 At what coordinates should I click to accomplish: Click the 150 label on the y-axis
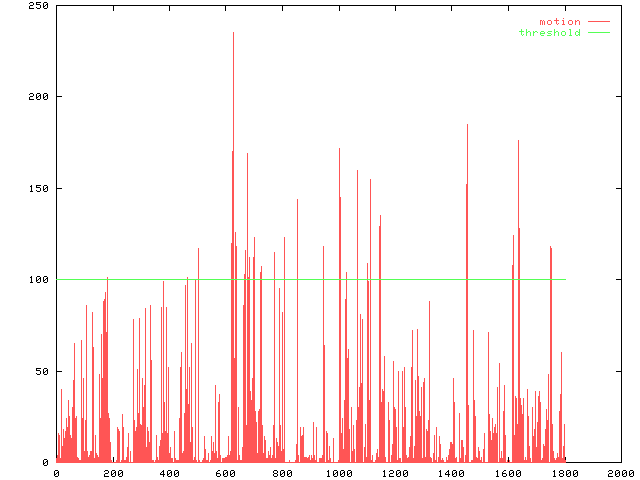(39, 188)
